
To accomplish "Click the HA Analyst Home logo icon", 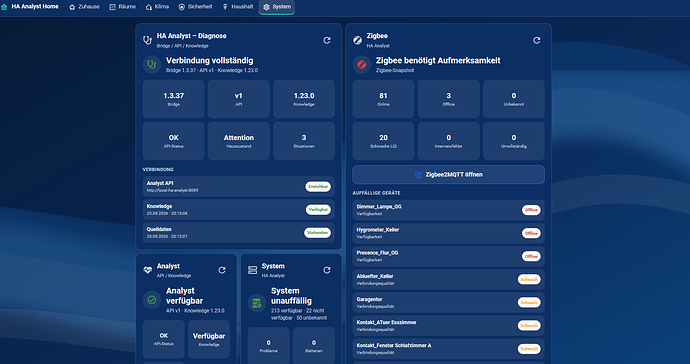I will click(4, 7).
